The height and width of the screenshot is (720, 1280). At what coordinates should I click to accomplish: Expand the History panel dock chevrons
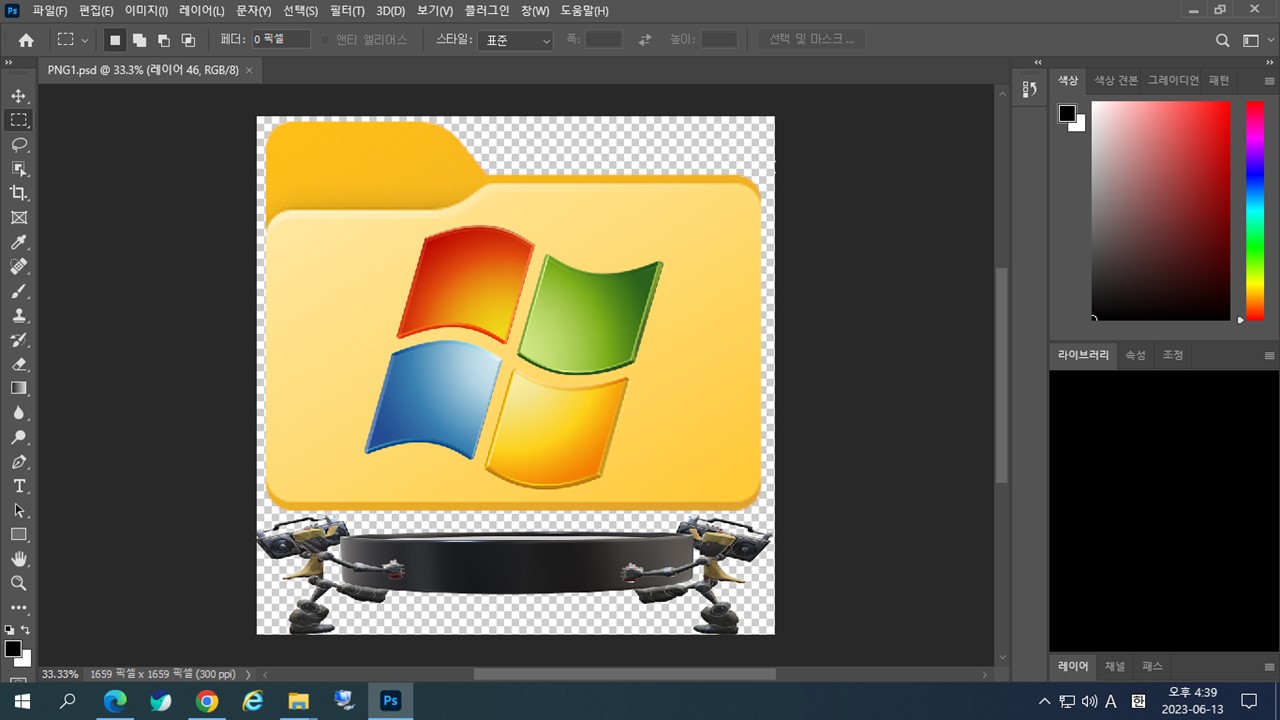[1037, 62]
